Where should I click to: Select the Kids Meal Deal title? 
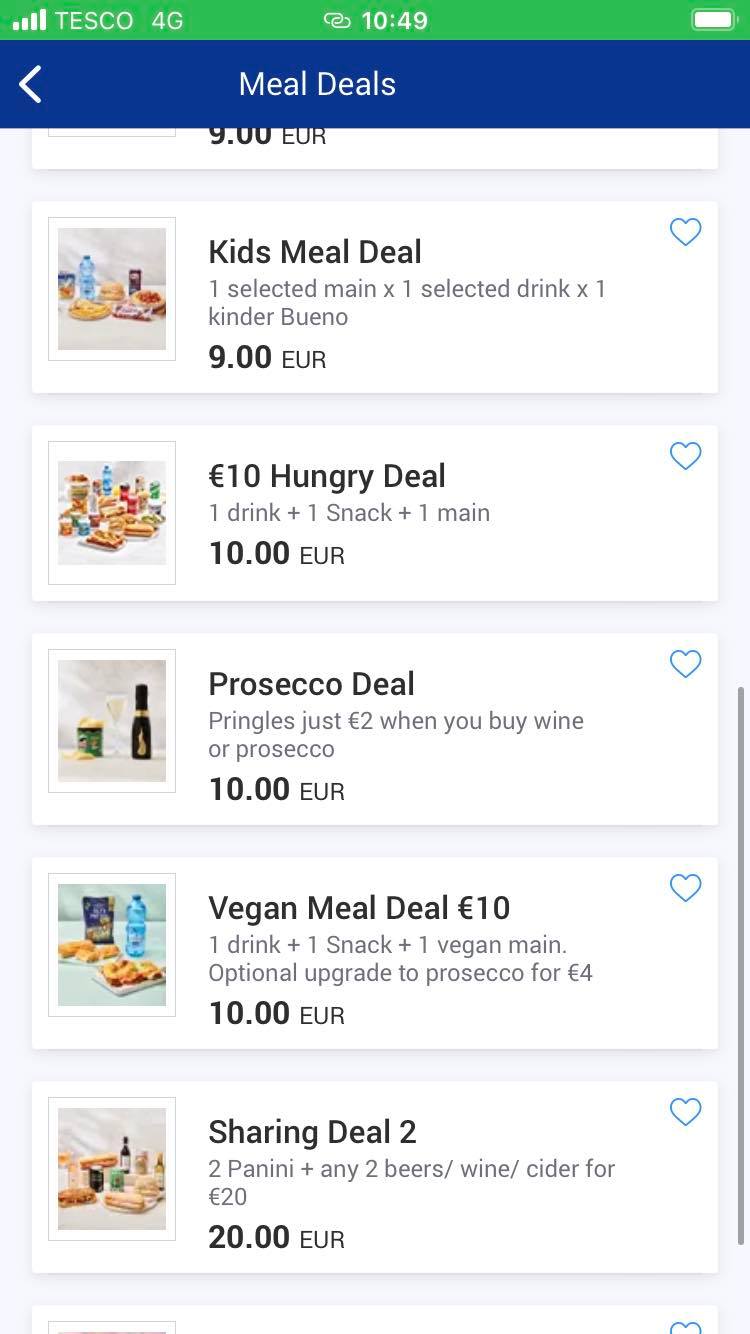(315, 252)
